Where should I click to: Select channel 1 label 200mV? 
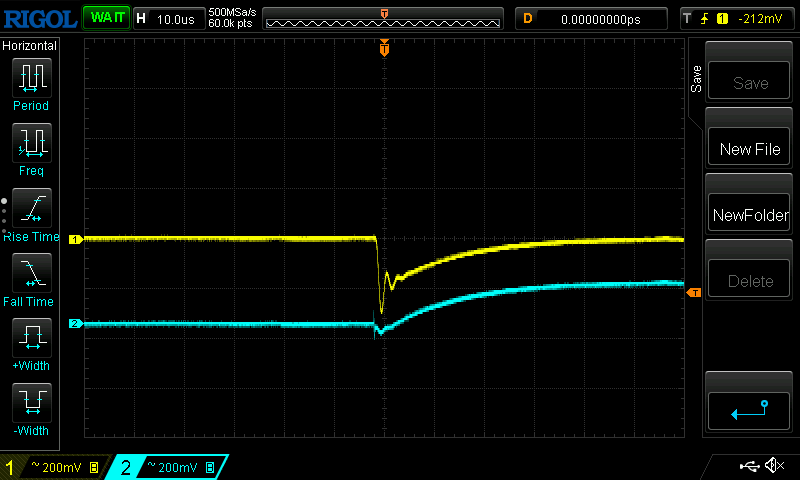point(62,467)
